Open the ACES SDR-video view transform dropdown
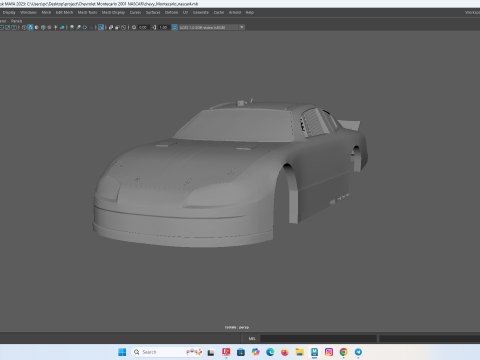Viewport: 480px width, 360px height. [x=212, y=27]
